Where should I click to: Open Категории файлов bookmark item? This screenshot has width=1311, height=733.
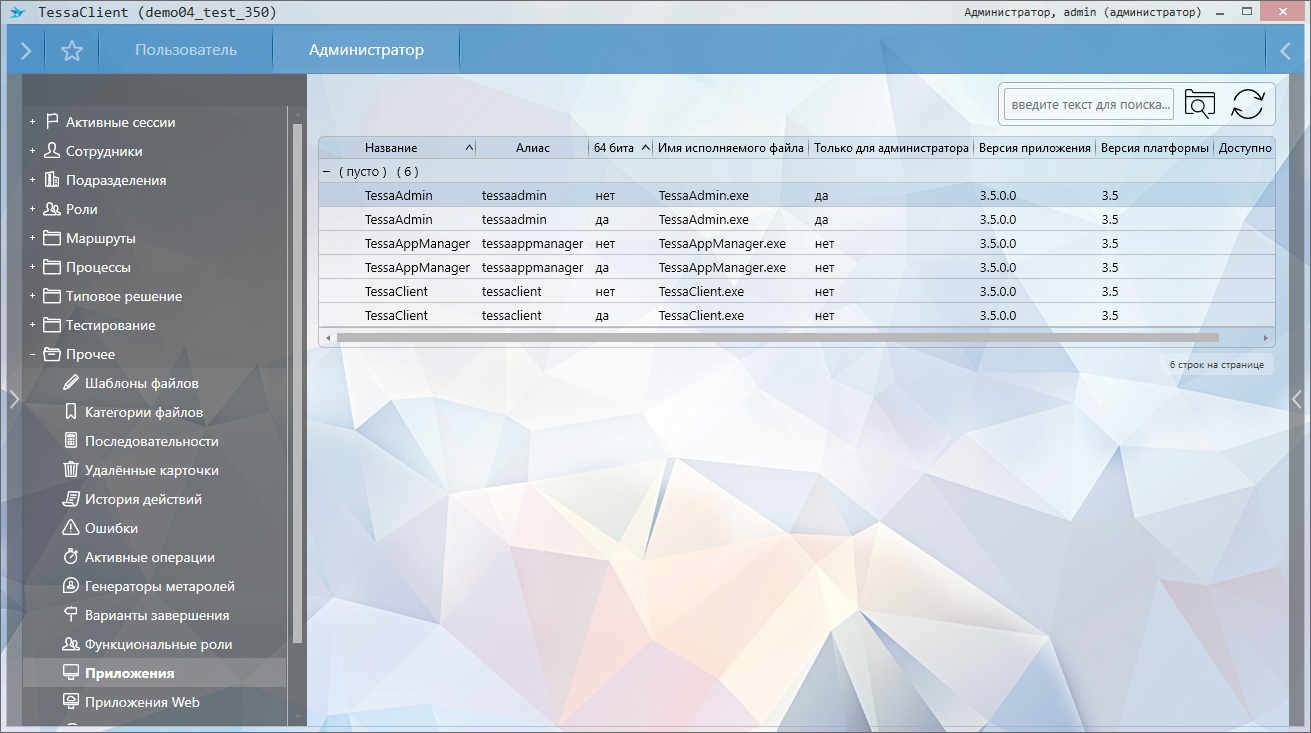143,412
